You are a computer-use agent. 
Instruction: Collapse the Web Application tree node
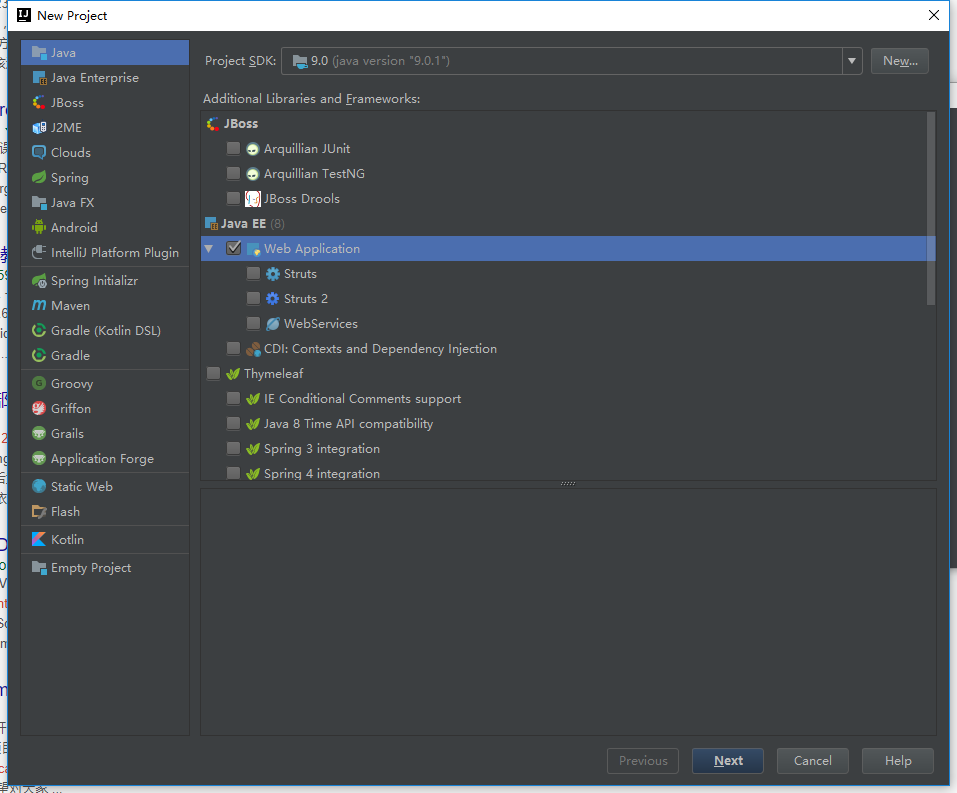click(209, 249)
